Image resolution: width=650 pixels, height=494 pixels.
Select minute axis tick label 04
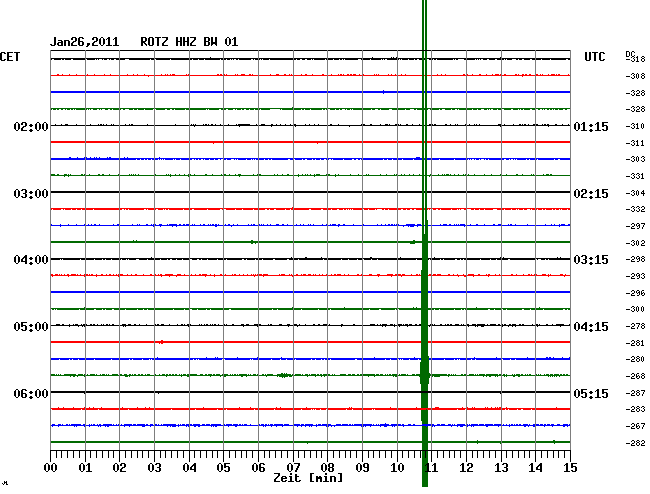click(189, 468)
